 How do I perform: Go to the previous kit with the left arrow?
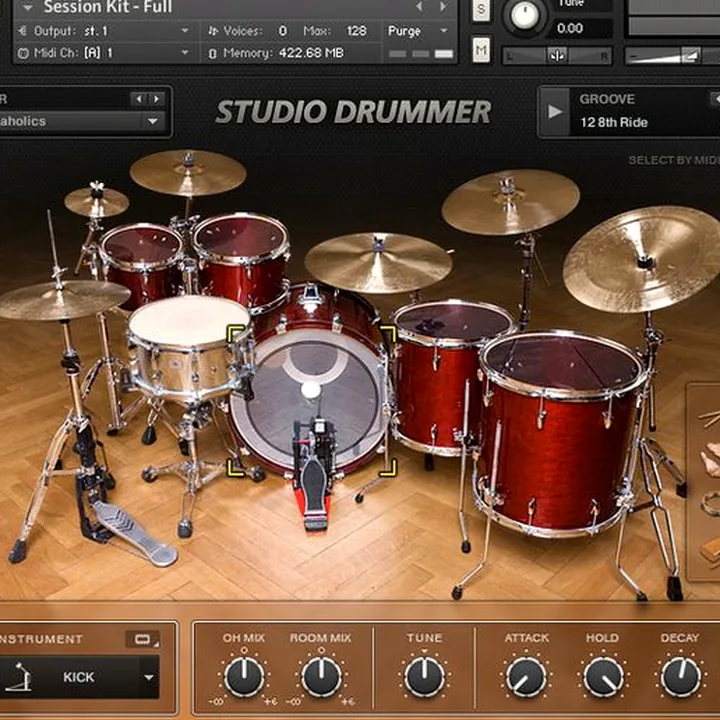pyautogui.click(x=139, y=99)
